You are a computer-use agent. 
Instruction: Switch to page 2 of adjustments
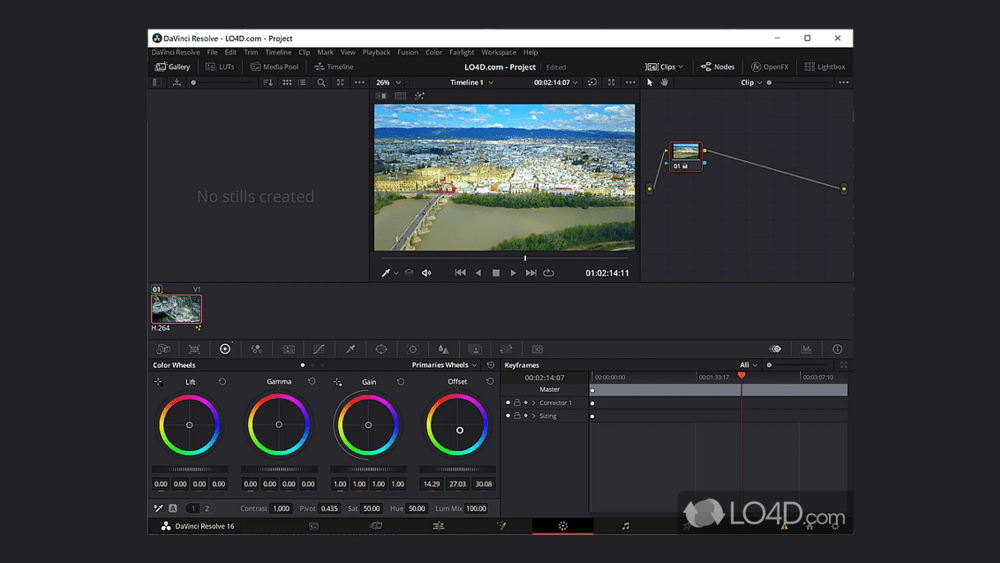tap(207, 508)
